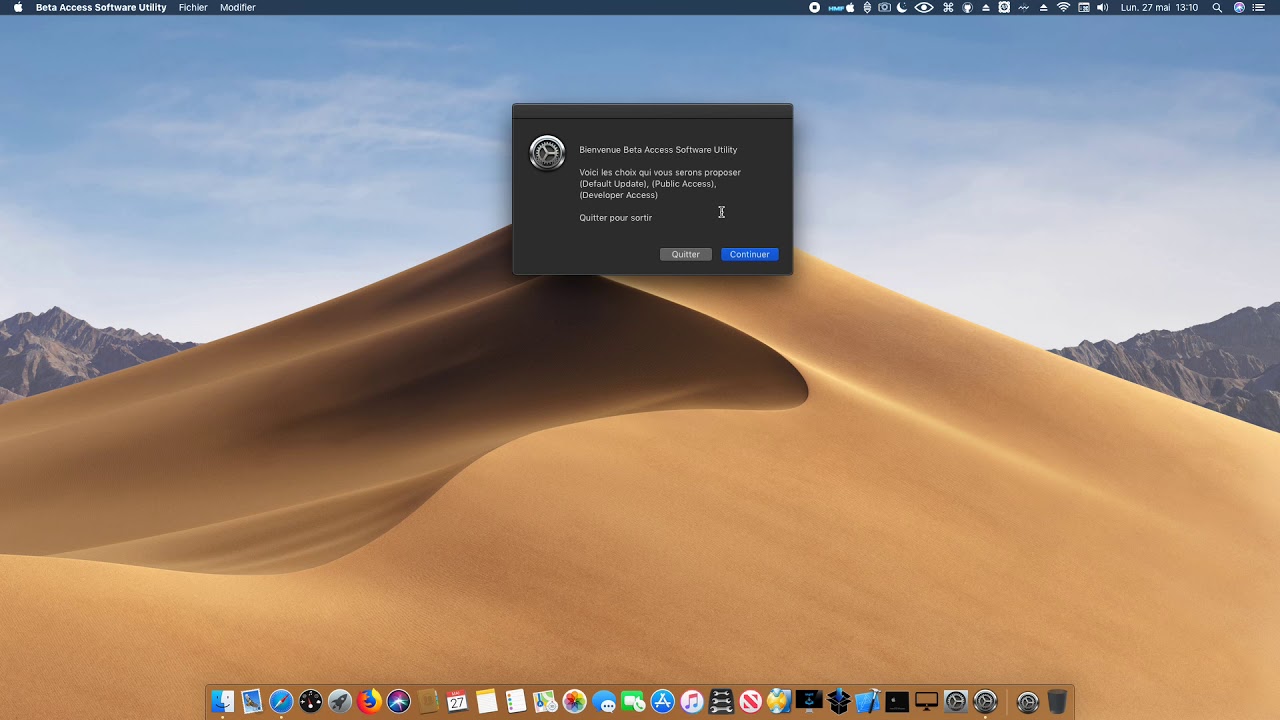Launch Siri from the Dock
This screenshot has width=1280, height=720.
pos(398,702)
